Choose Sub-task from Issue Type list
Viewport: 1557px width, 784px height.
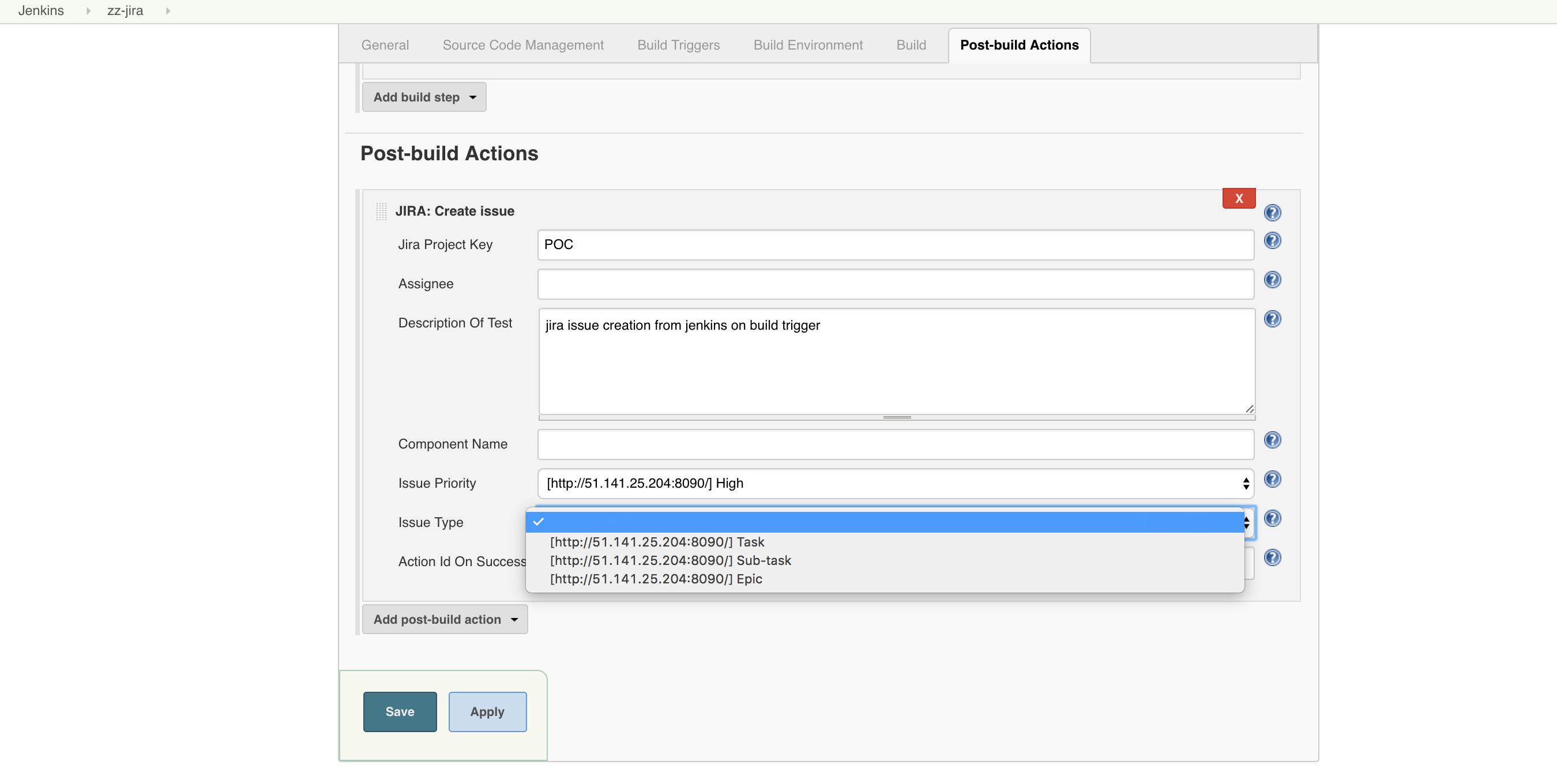click(x=884, y=560)
